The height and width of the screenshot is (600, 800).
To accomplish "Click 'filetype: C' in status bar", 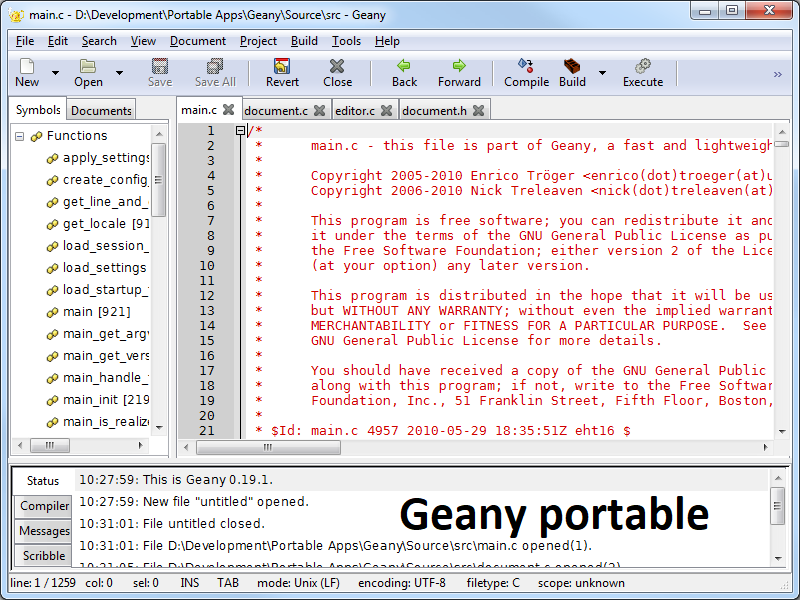I will point(493,583).
